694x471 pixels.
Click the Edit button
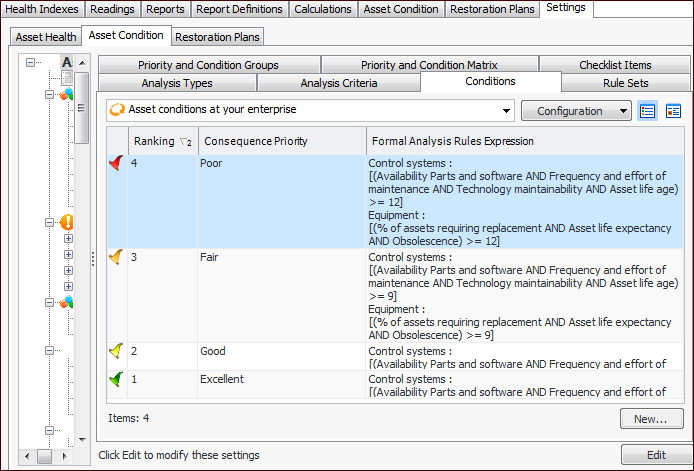655,455
